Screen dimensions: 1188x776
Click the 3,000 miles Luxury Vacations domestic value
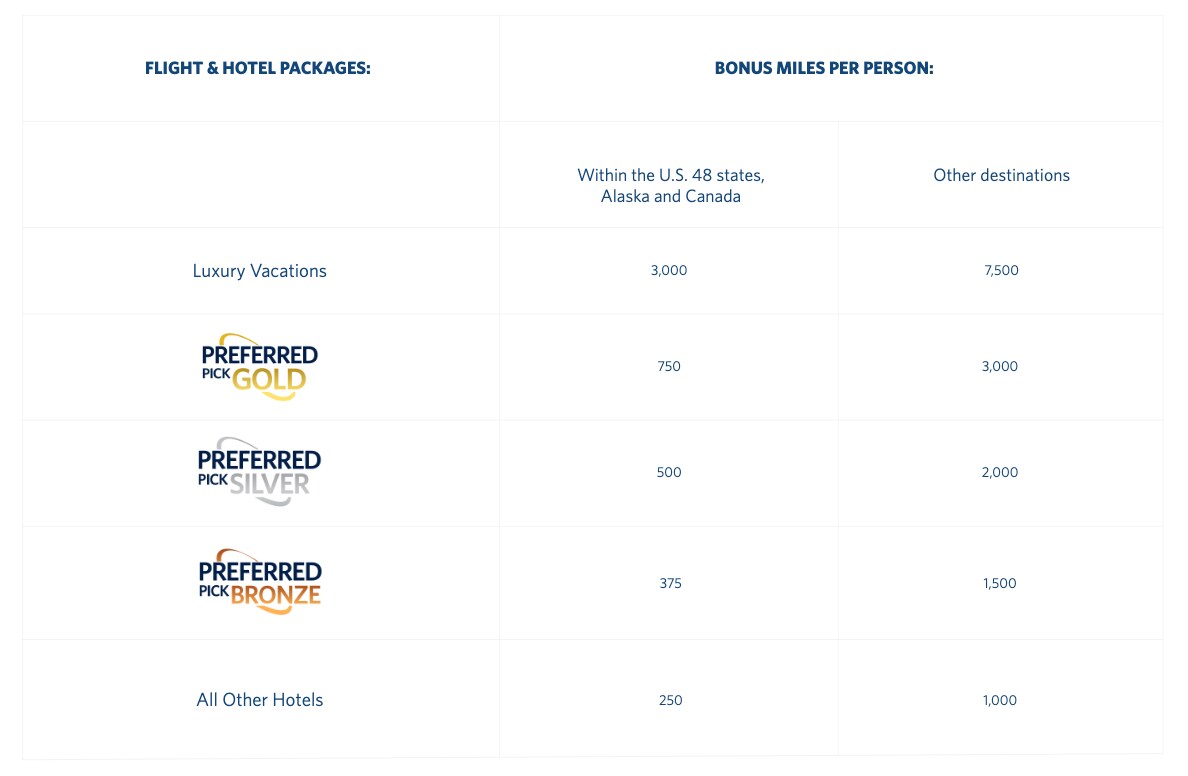[x=669, y=270]
